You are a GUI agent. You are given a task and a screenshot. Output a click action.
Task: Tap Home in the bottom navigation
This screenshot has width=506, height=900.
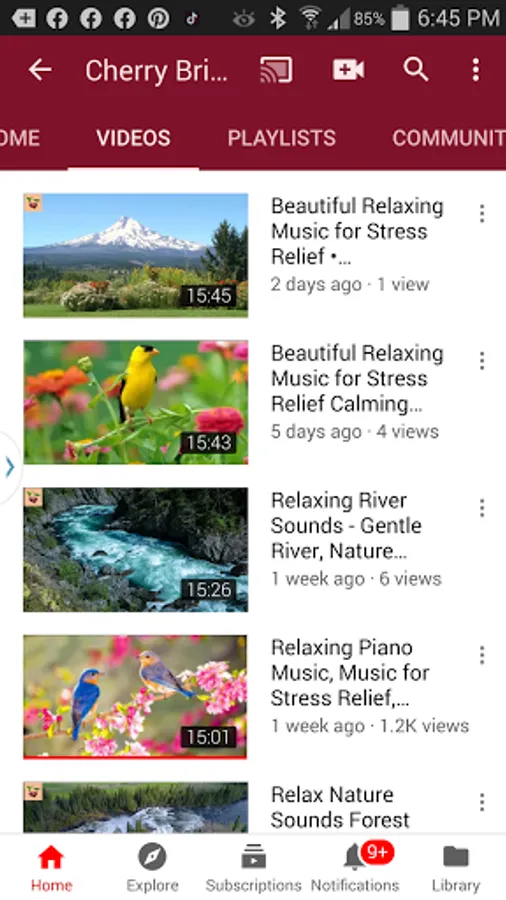click(x=51, y=867)
